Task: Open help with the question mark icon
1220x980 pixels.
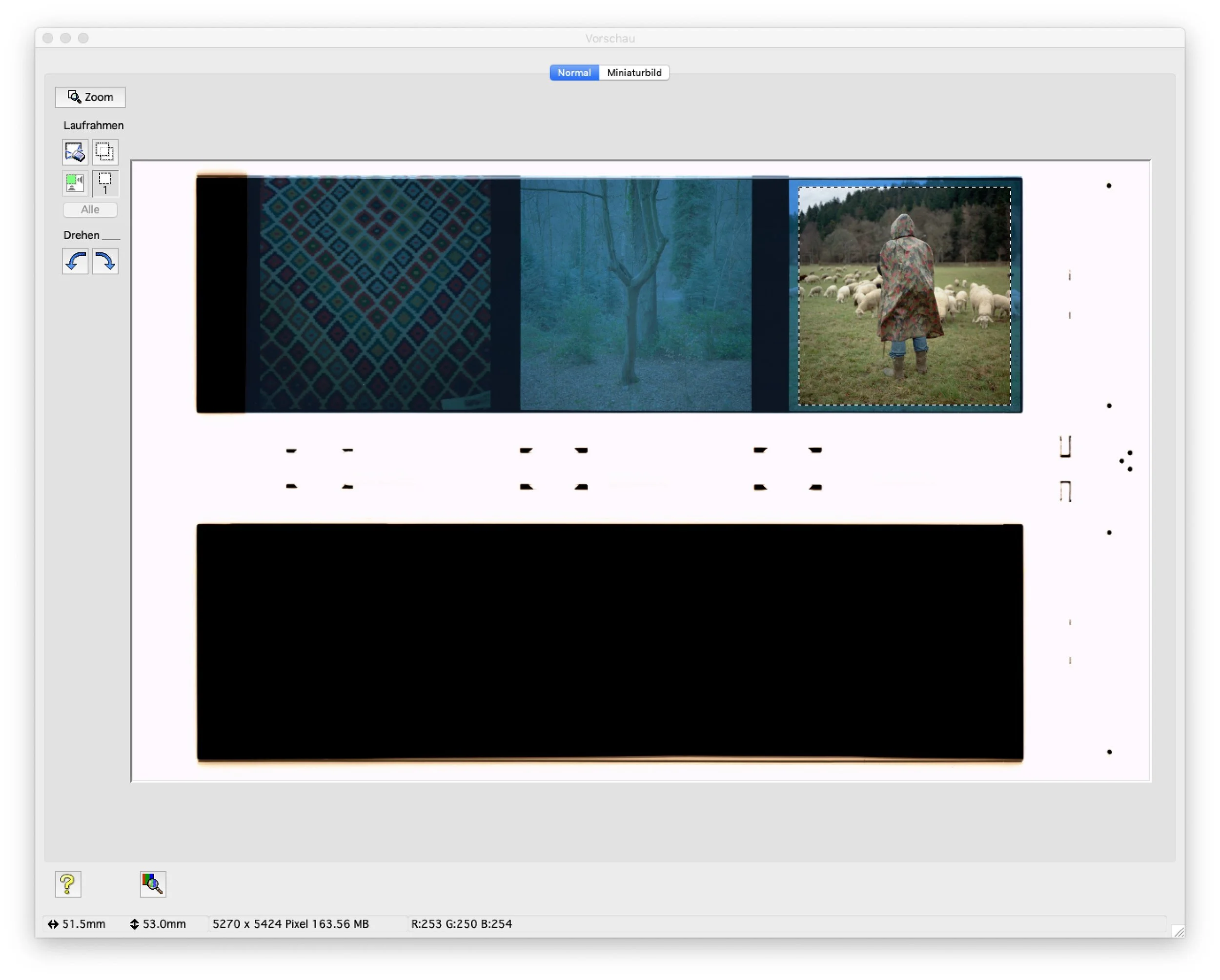Action: [68, 884]
